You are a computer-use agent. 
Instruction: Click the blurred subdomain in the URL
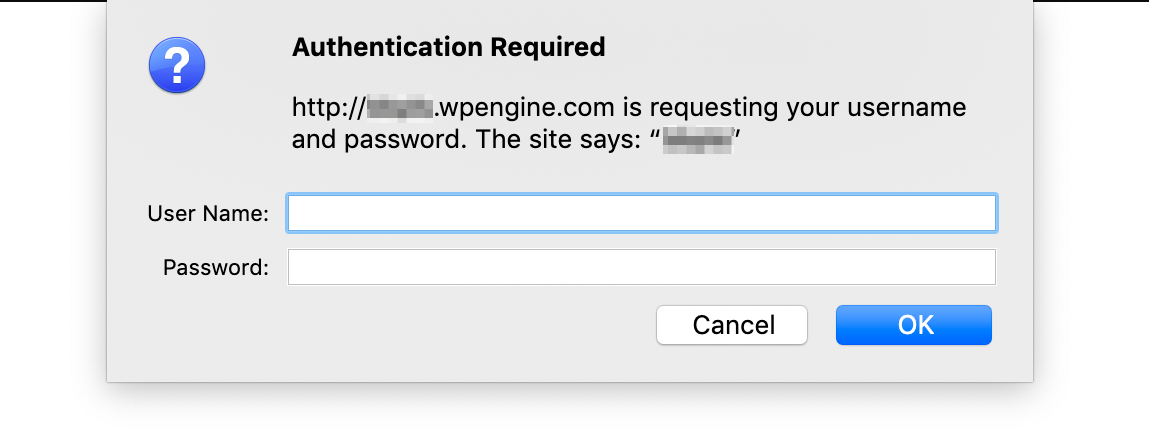click(399, 108)
